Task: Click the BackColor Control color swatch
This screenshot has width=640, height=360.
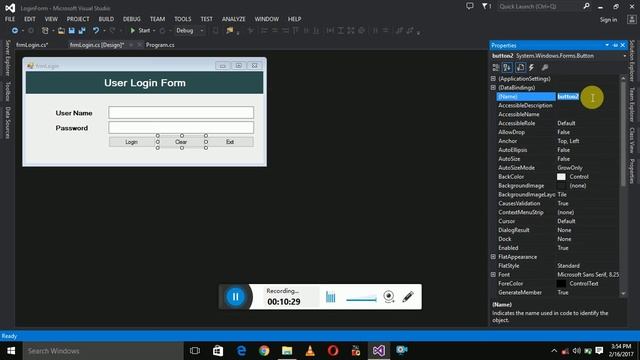Action: point(561,177)
